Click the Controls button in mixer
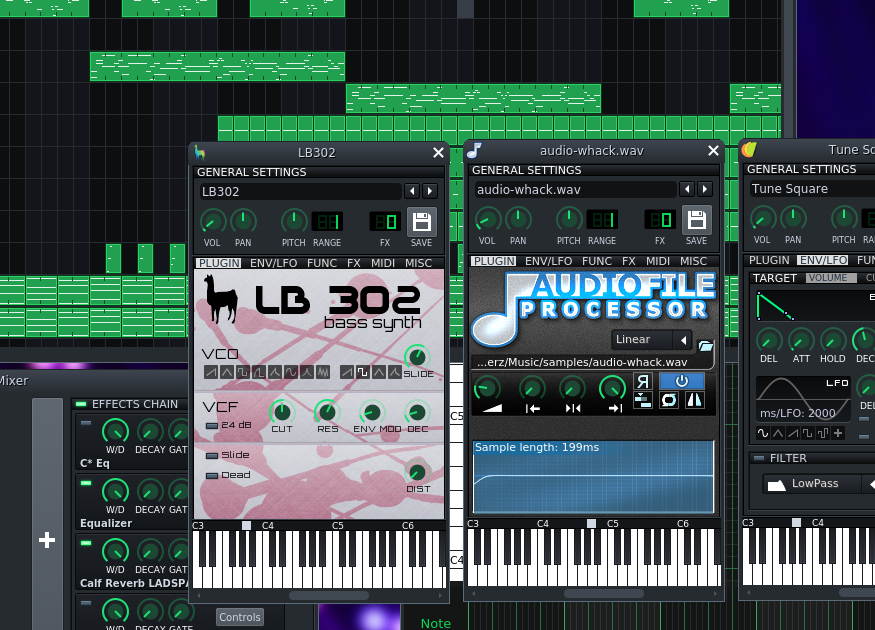 [240, 617]
